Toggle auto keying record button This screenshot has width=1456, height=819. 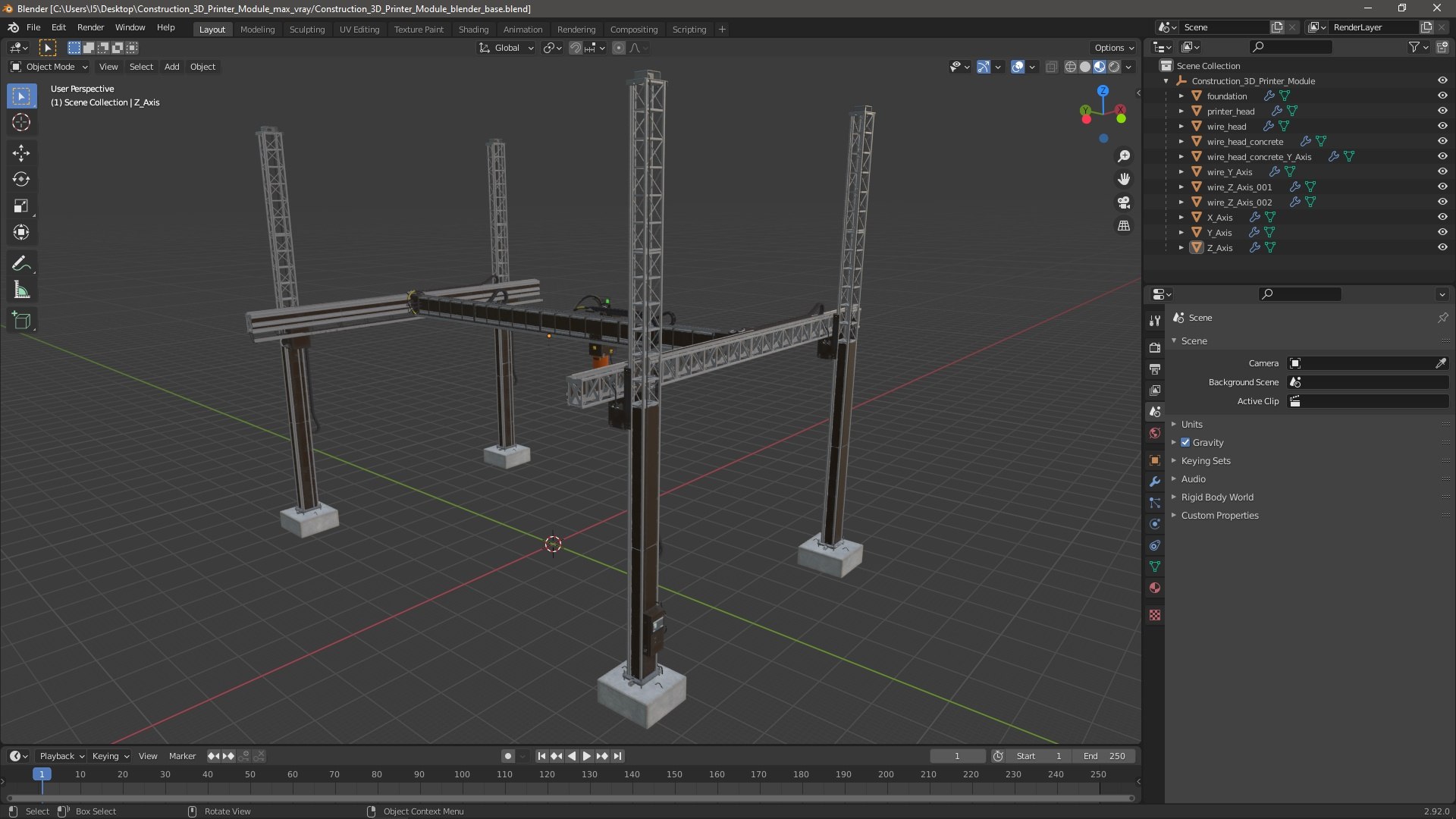(x=508, y=756)
